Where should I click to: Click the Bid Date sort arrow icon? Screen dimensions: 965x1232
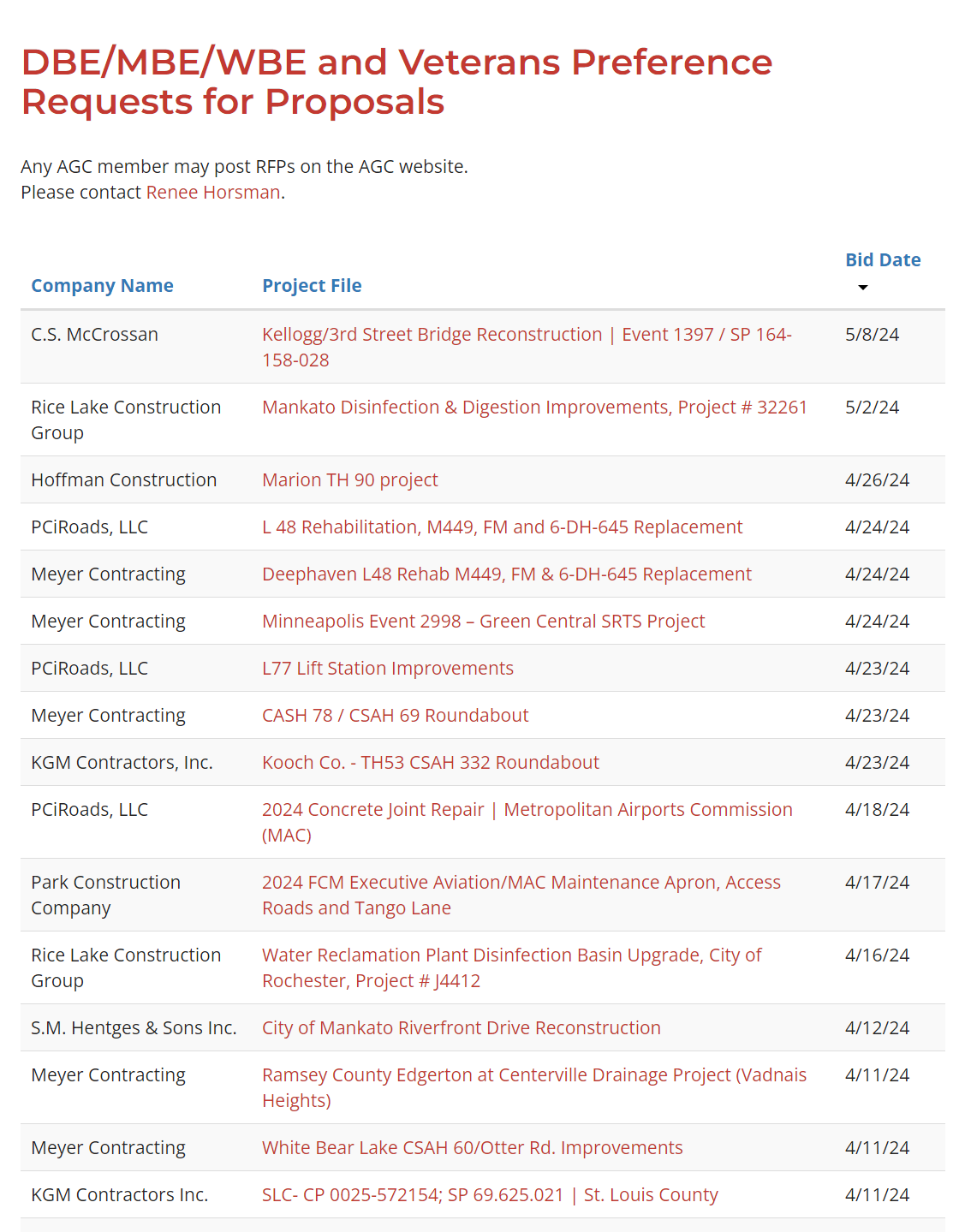coord(863,288)
